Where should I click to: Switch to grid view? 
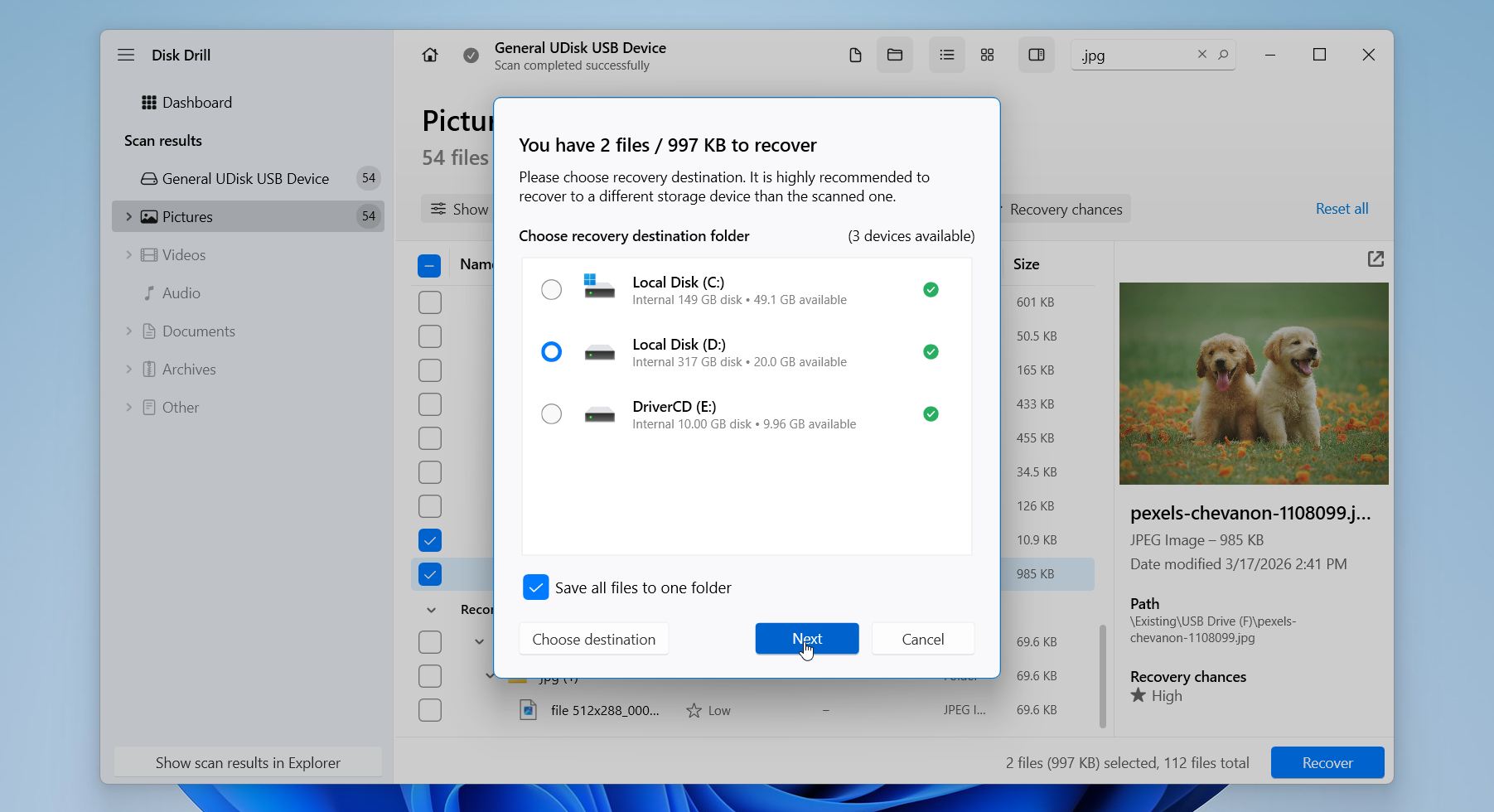tap(986, 55)
